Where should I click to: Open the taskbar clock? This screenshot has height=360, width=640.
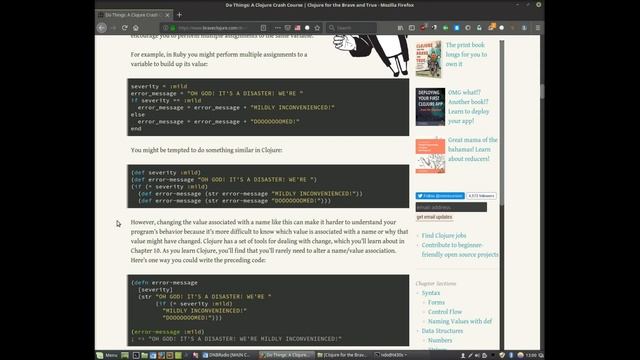(x=531, y=355)
